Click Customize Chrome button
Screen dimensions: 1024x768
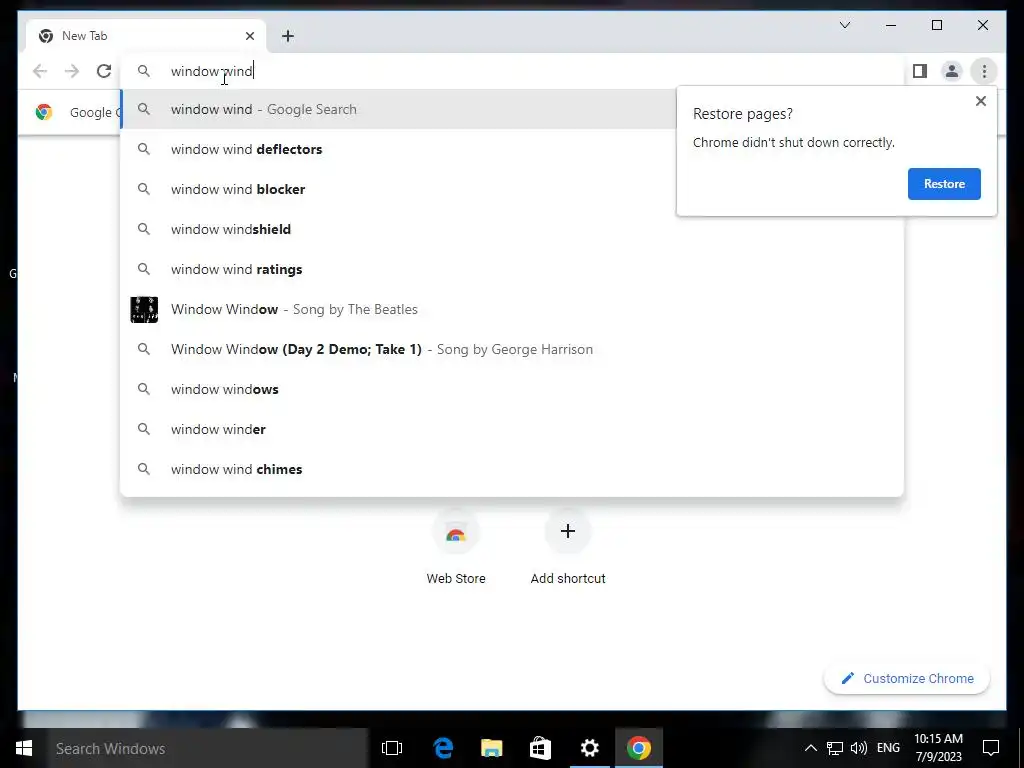coord(907,679)
